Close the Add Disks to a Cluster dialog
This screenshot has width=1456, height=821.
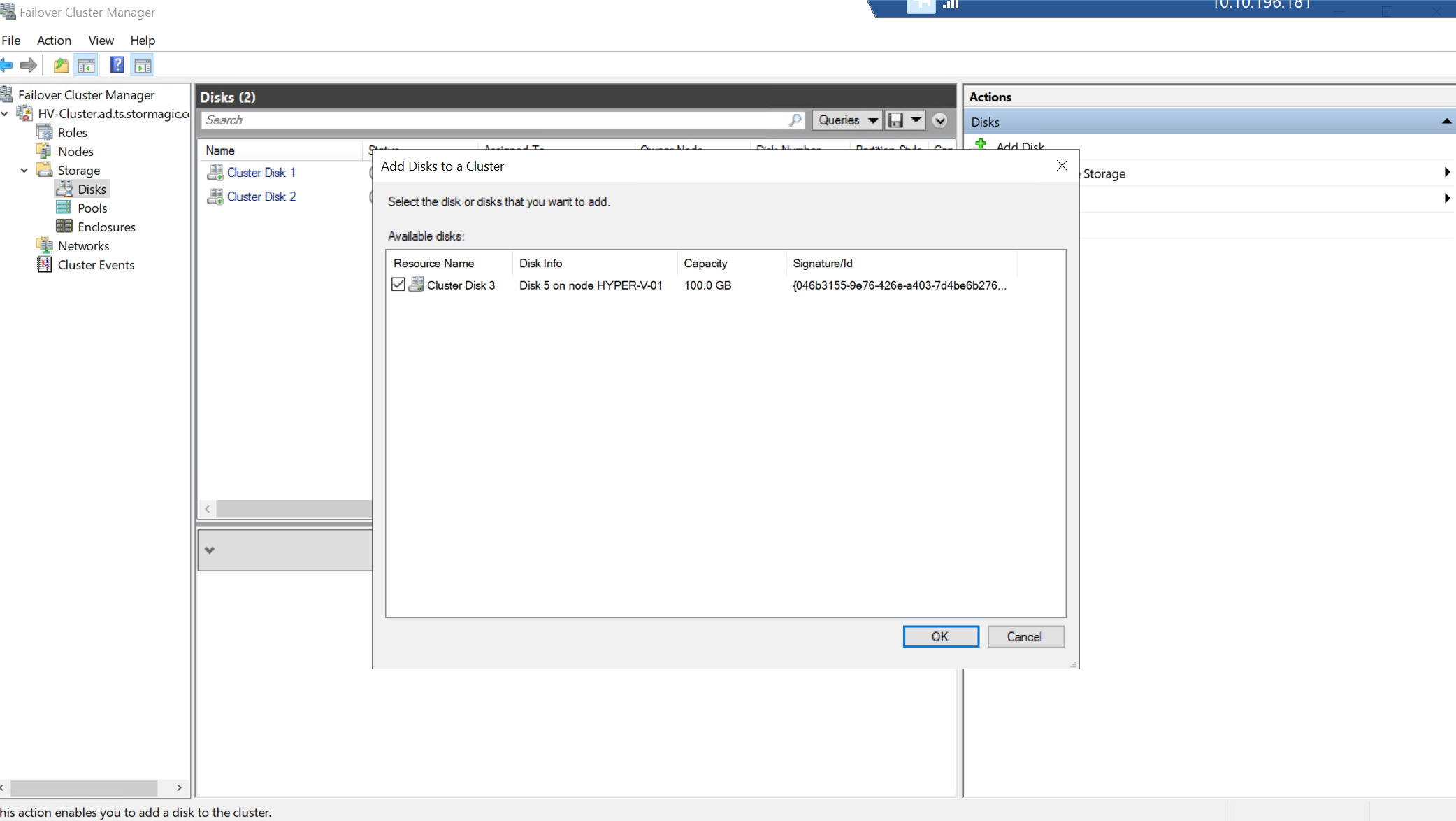point(1062,166)
